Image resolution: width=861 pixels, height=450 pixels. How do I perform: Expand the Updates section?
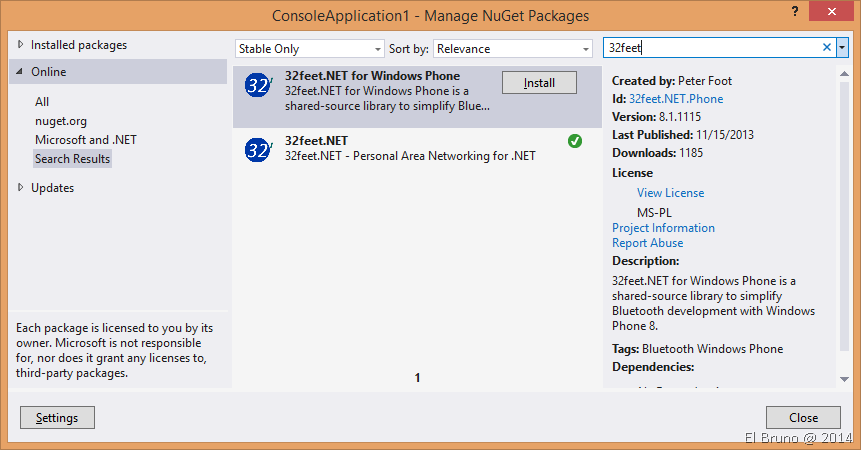coord(22,187)
